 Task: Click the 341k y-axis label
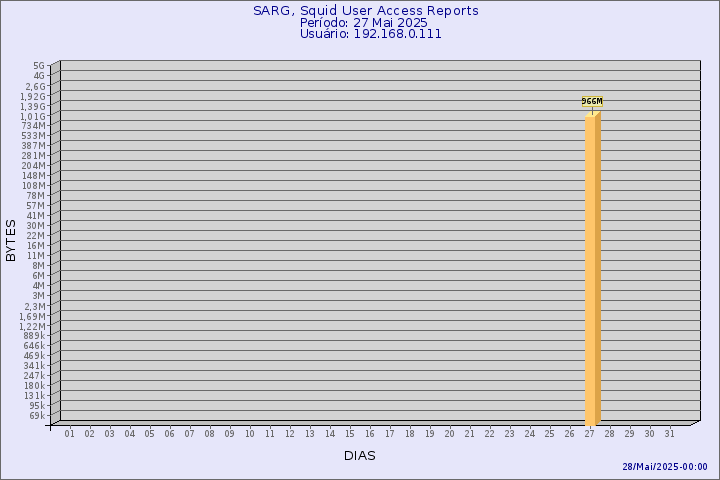tap(34, 366)
